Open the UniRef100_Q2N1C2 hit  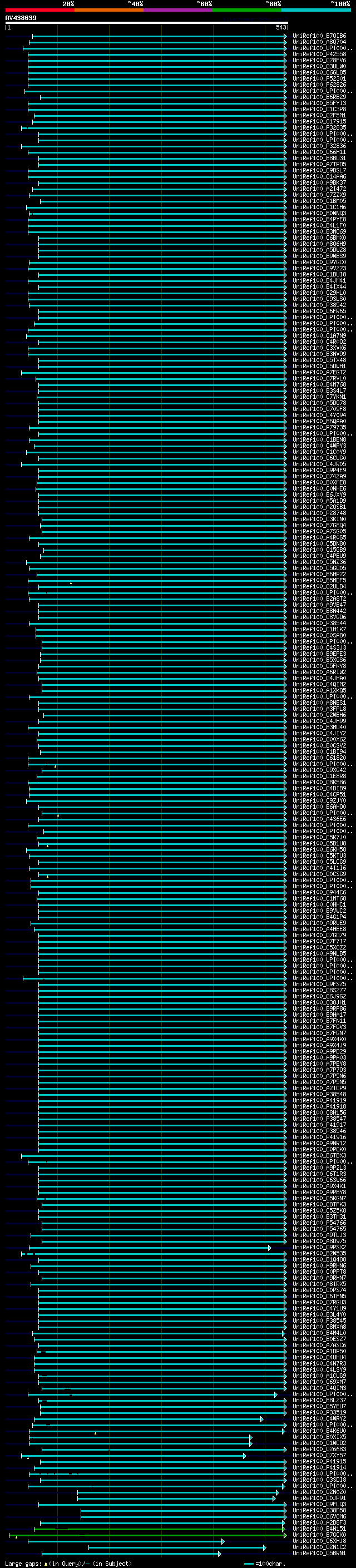coord(319,1547)
